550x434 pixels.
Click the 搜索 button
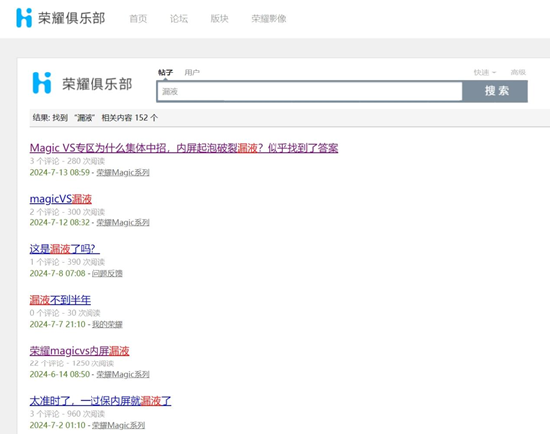[495, 91]
